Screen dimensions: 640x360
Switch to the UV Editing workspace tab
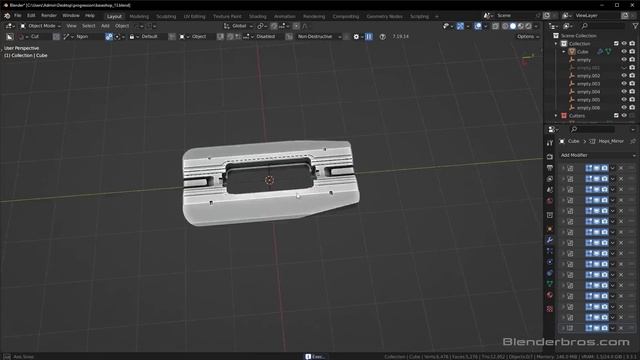(194, 16)
